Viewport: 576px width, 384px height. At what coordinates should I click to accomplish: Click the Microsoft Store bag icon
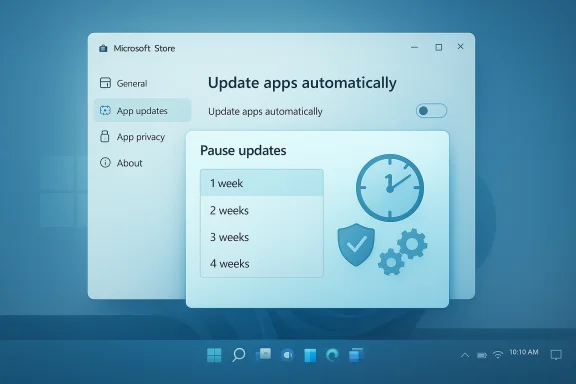point(103,48)
